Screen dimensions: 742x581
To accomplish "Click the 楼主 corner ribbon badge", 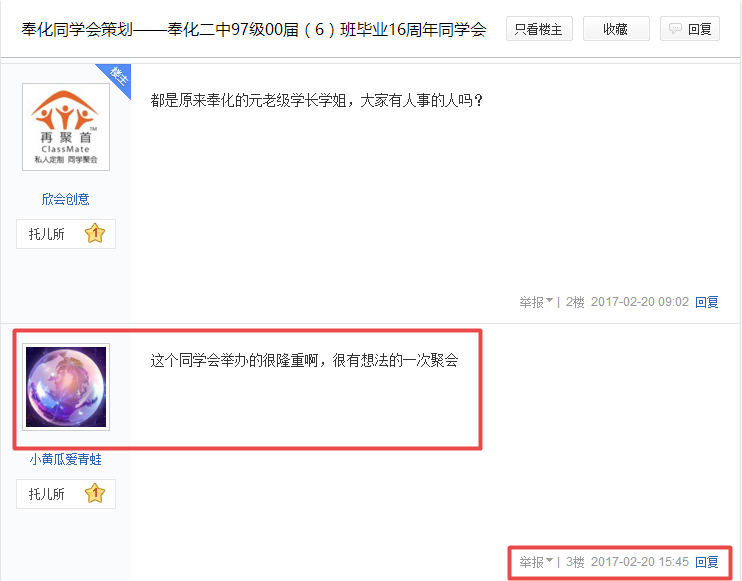I will 116,78.
